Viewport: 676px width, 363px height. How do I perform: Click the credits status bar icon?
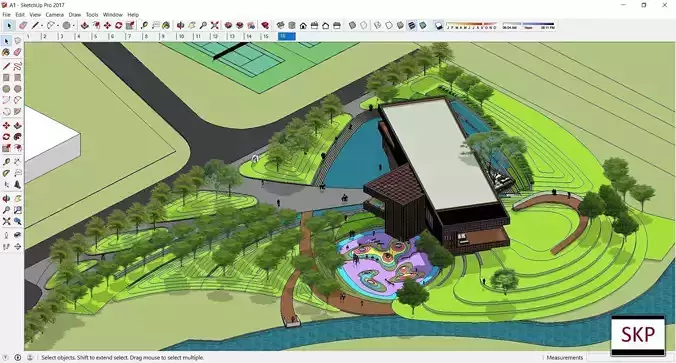click(18, 357)
